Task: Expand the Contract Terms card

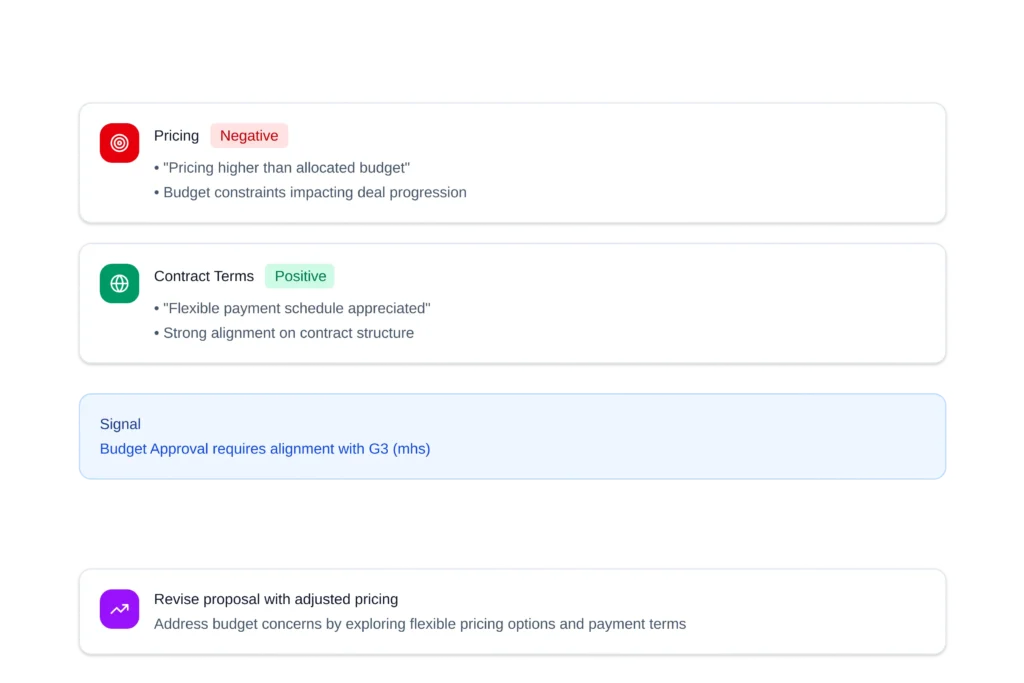Action: pos(512,303)
